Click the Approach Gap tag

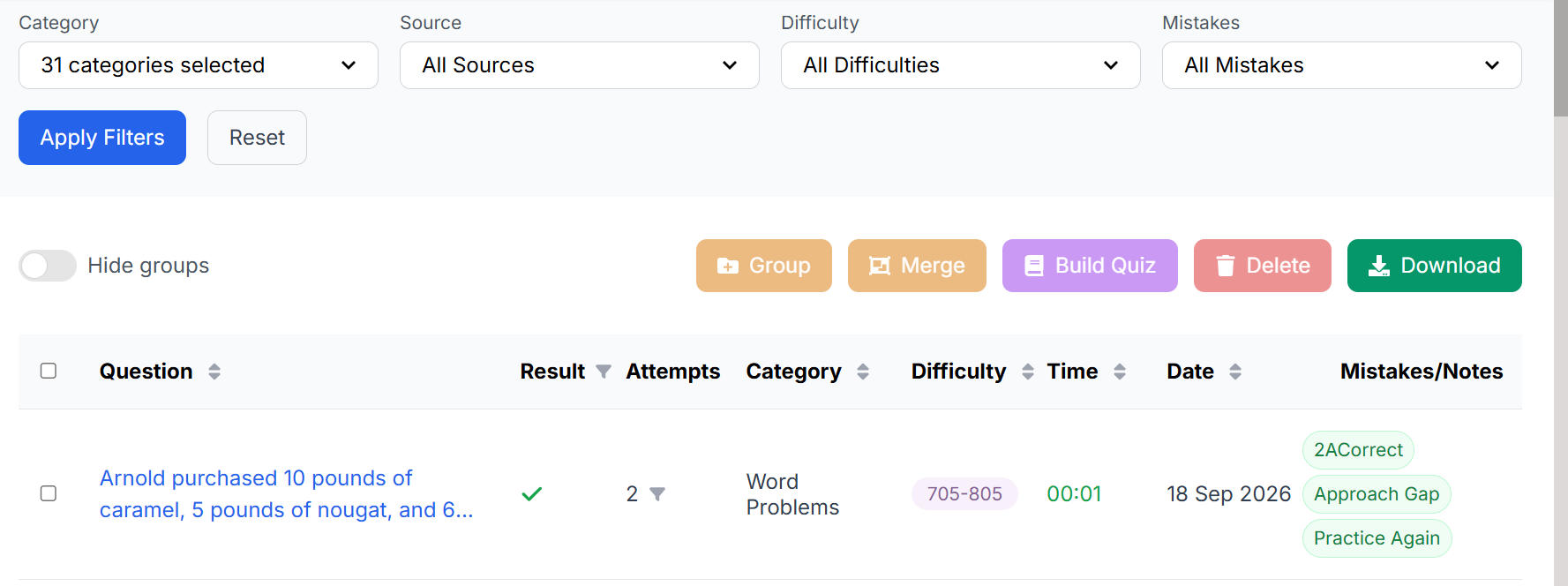(1377, 494)
